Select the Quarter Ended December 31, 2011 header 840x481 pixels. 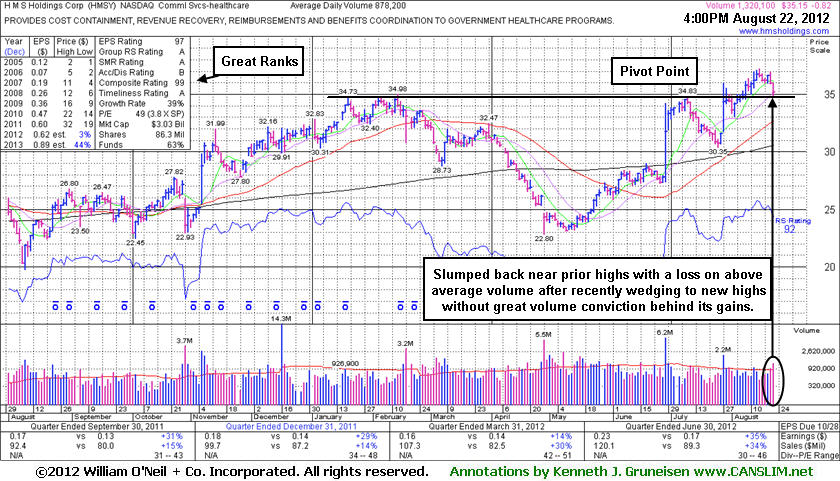(x=291, y=427)
